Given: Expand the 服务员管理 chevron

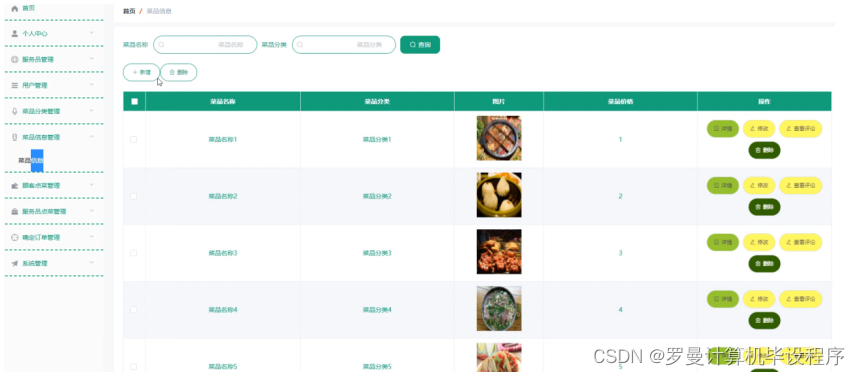Looking at the screenshot, I should click(92, 59).
